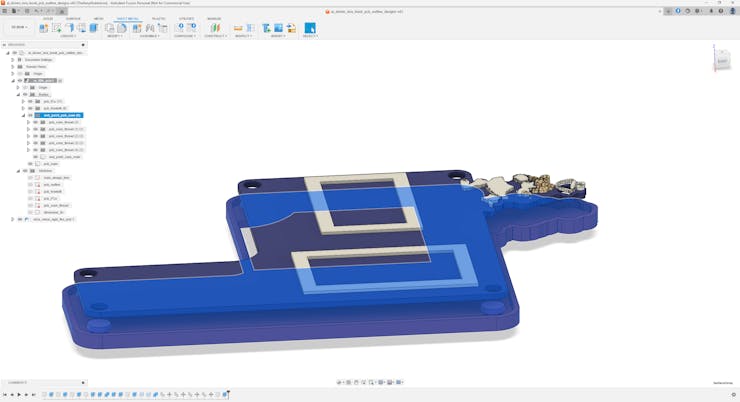This screenshot has height=402, width=740.
Task: Click the Select tool icon in the toolbar
Action: (310, 28)
